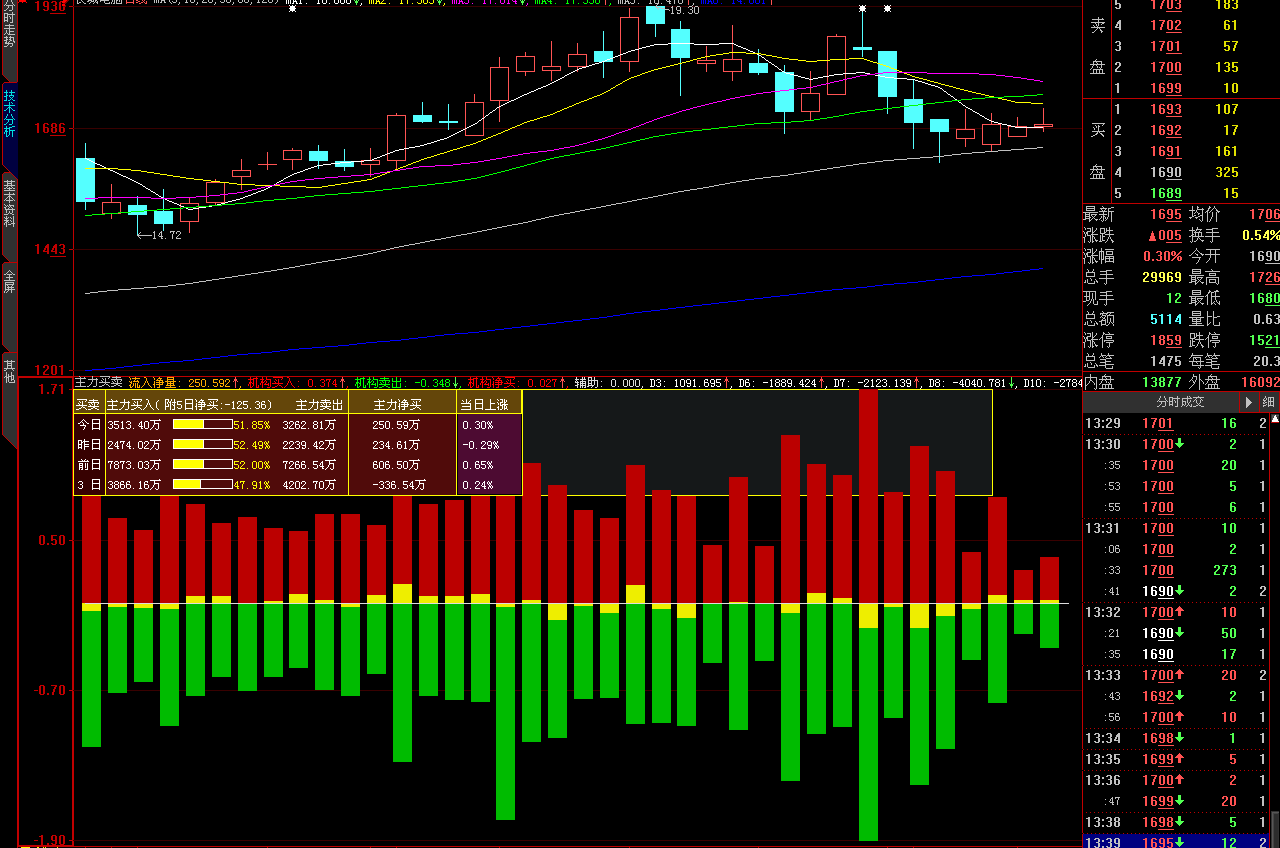Viewport: 1280px width, 848px height.
Task: Click the 1443 price axis label
Action: pyautogui.click(x=50, y=249)
